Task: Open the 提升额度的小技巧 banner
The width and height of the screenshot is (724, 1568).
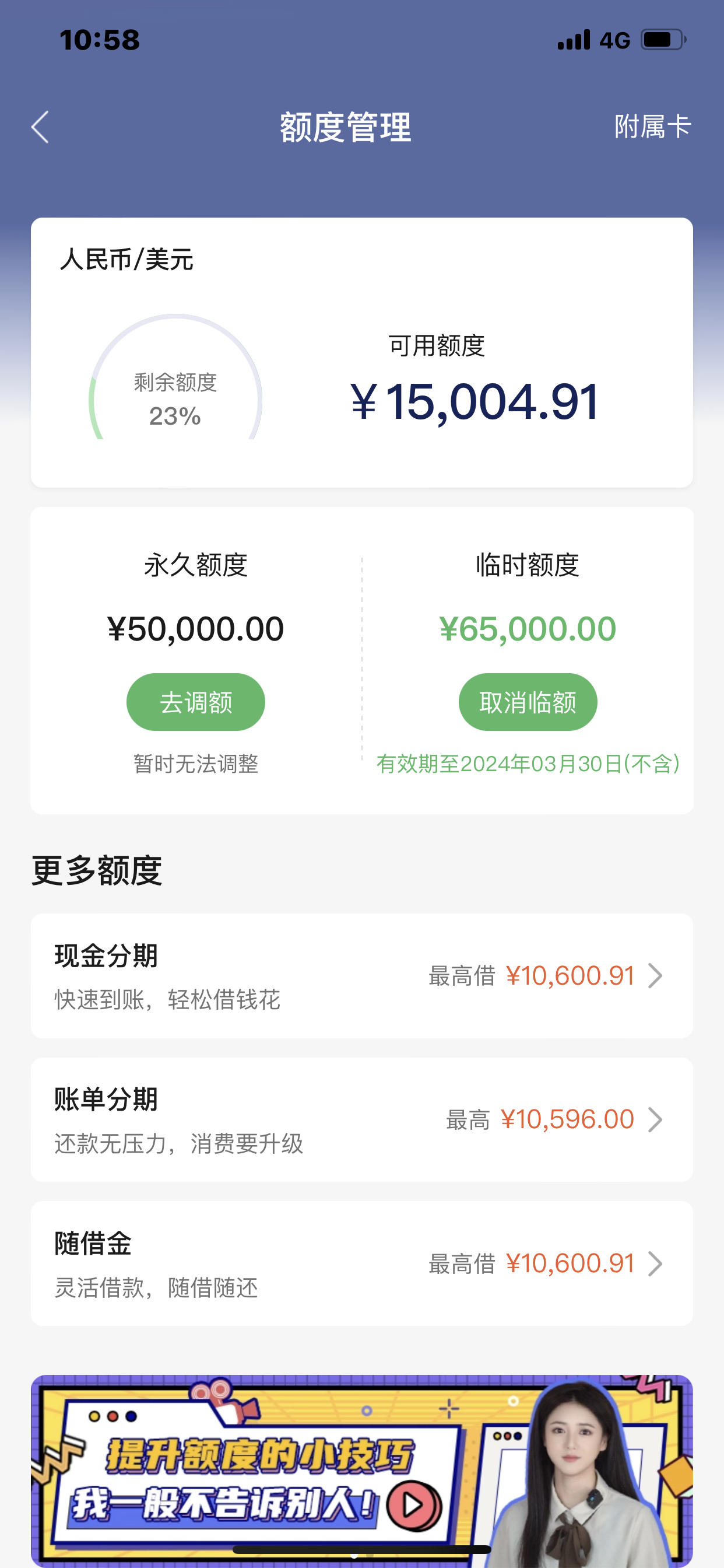Action: (x=362, y=1470)
